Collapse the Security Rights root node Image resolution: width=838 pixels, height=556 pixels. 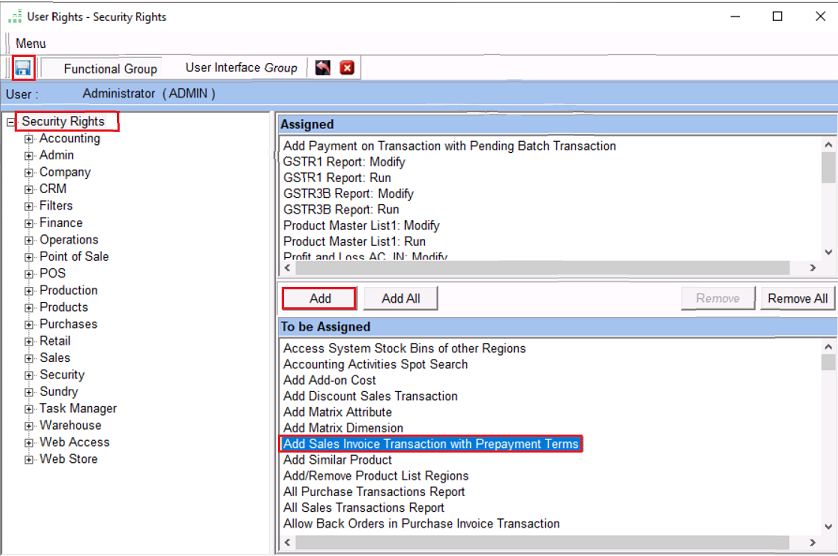(11, 122)
